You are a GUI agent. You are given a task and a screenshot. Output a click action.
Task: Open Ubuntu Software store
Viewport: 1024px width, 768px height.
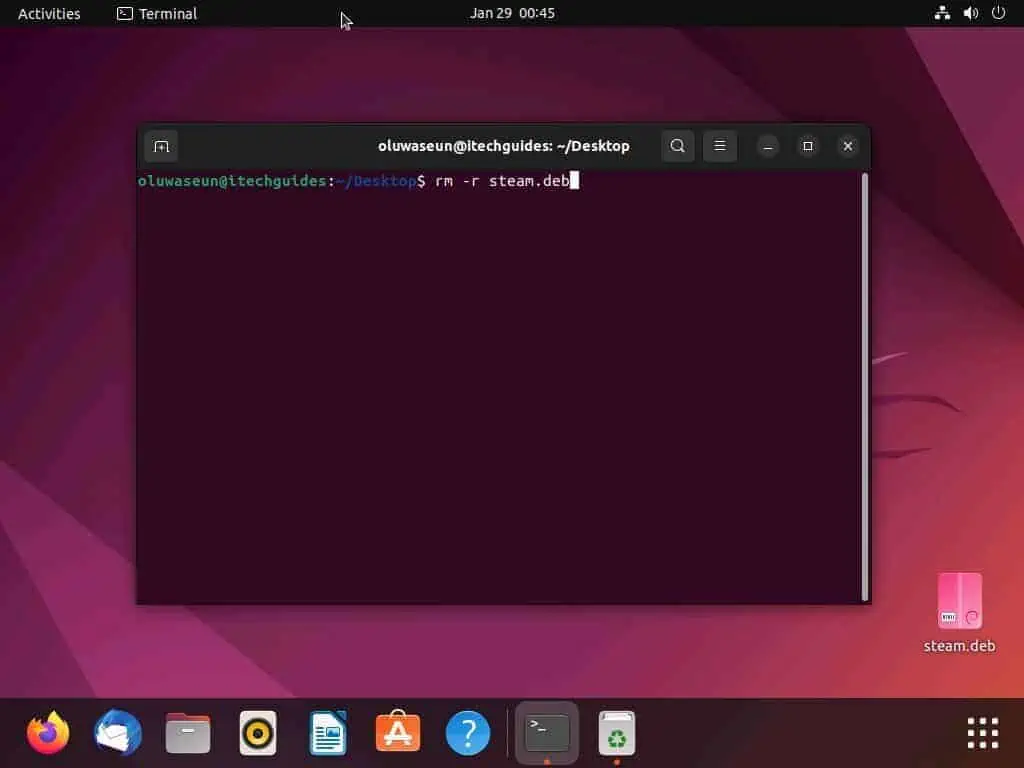[398, 734]
